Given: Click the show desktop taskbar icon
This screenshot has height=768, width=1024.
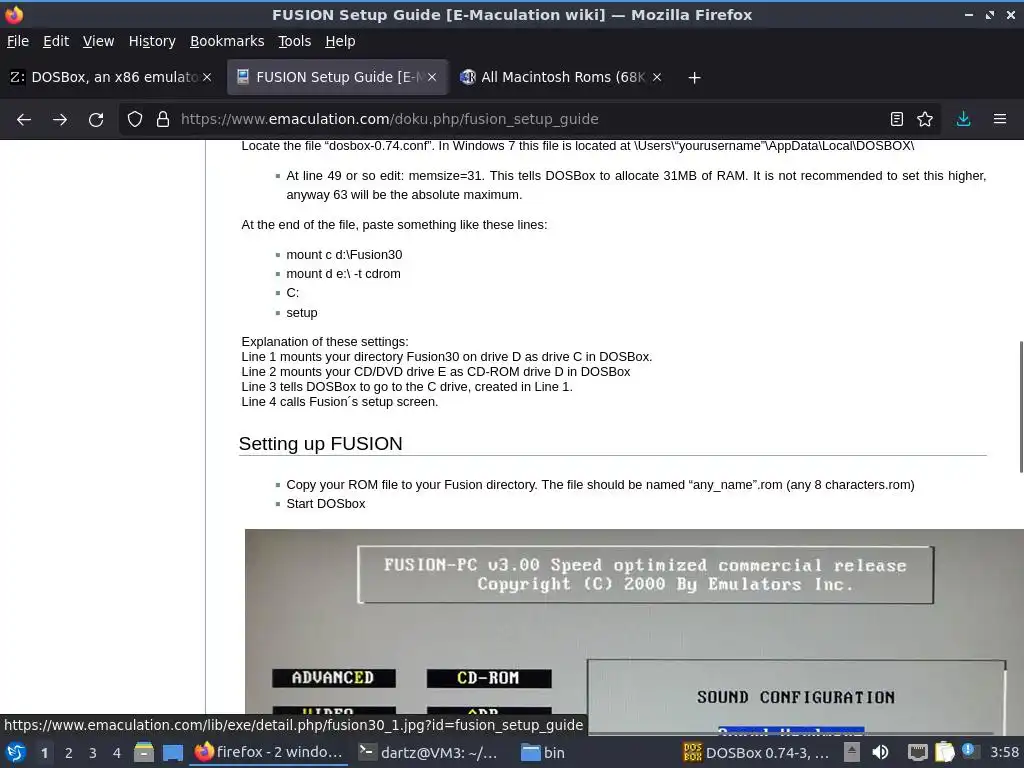Looking at the screenshot, I should click(172, 753).
